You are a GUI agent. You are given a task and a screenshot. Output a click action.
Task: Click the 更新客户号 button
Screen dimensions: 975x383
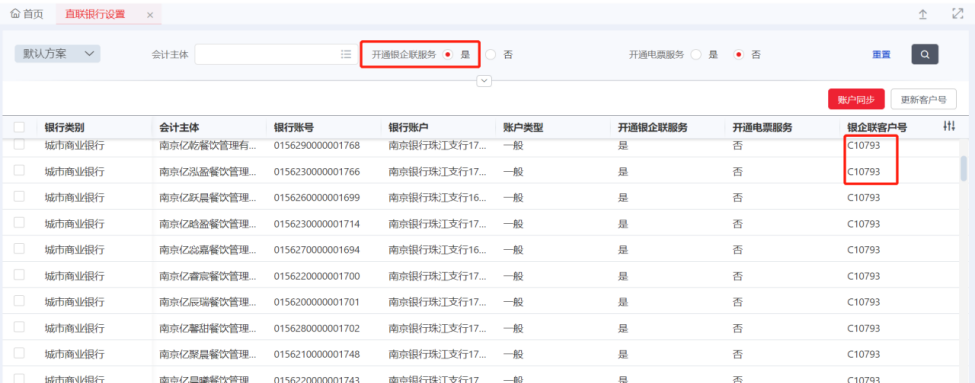coord(923,99)
